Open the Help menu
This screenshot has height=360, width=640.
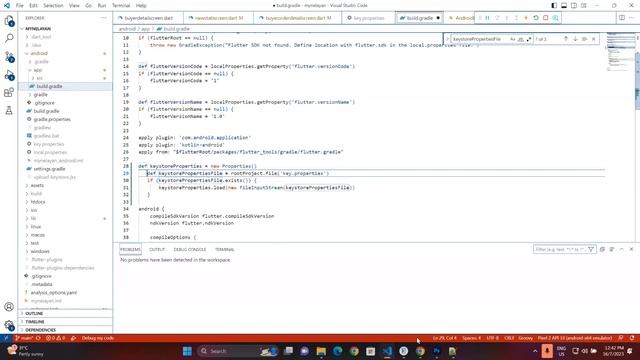coord(141,6)
